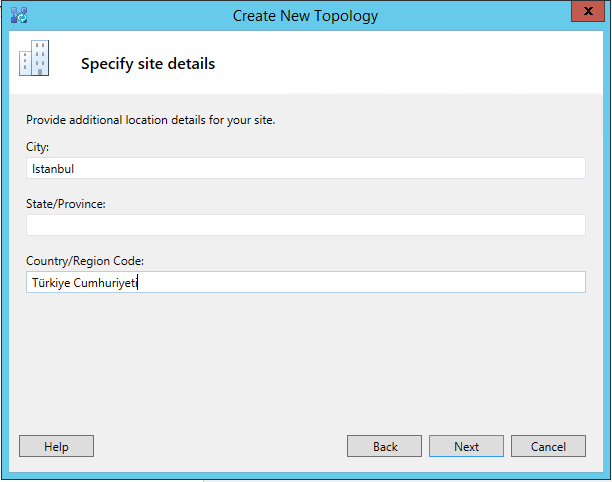Focus the Country/Region Code text box
This screenshot has height=482, width=612.
coord(306,282)
